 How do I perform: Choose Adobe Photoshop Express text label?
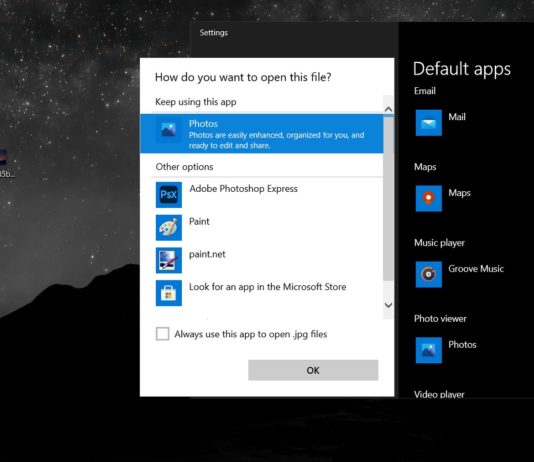tap(243, 189)
